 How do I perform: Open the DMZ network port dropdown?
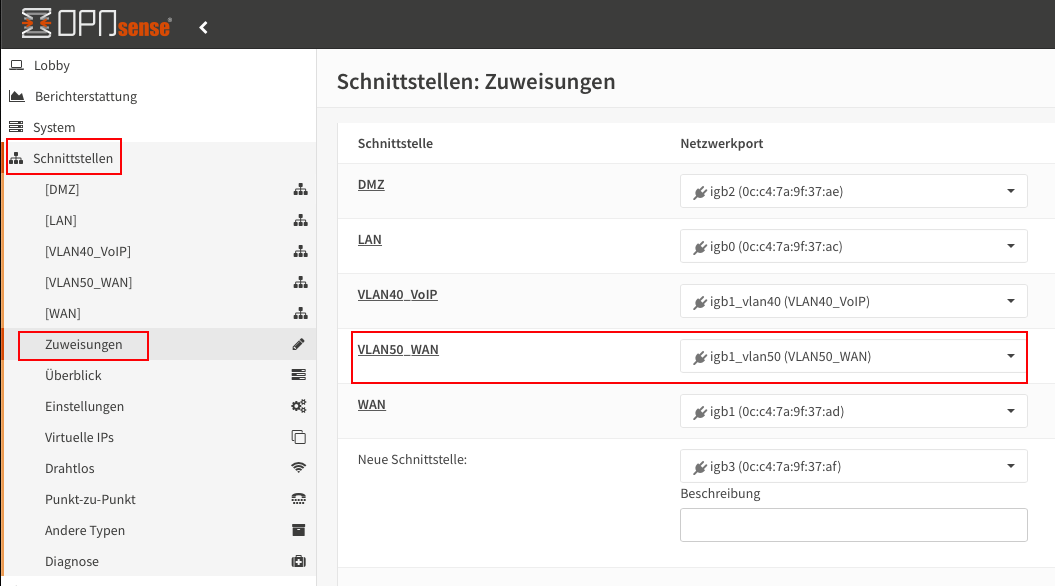853,191
